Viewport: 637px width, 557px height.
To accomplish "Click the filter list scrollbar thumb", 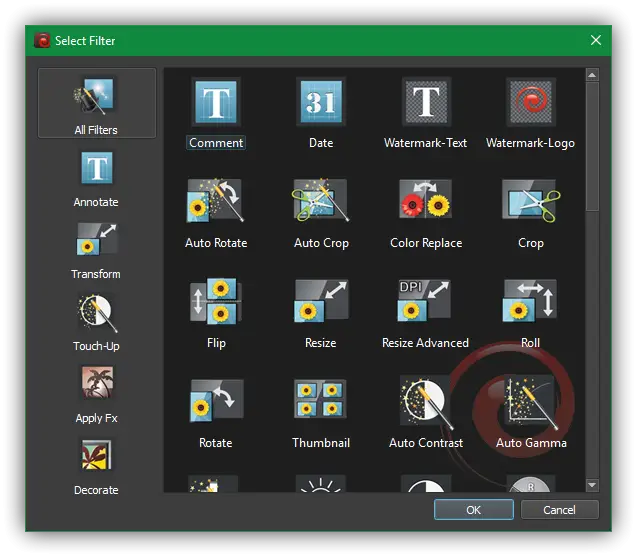I will tap(592, 146).
